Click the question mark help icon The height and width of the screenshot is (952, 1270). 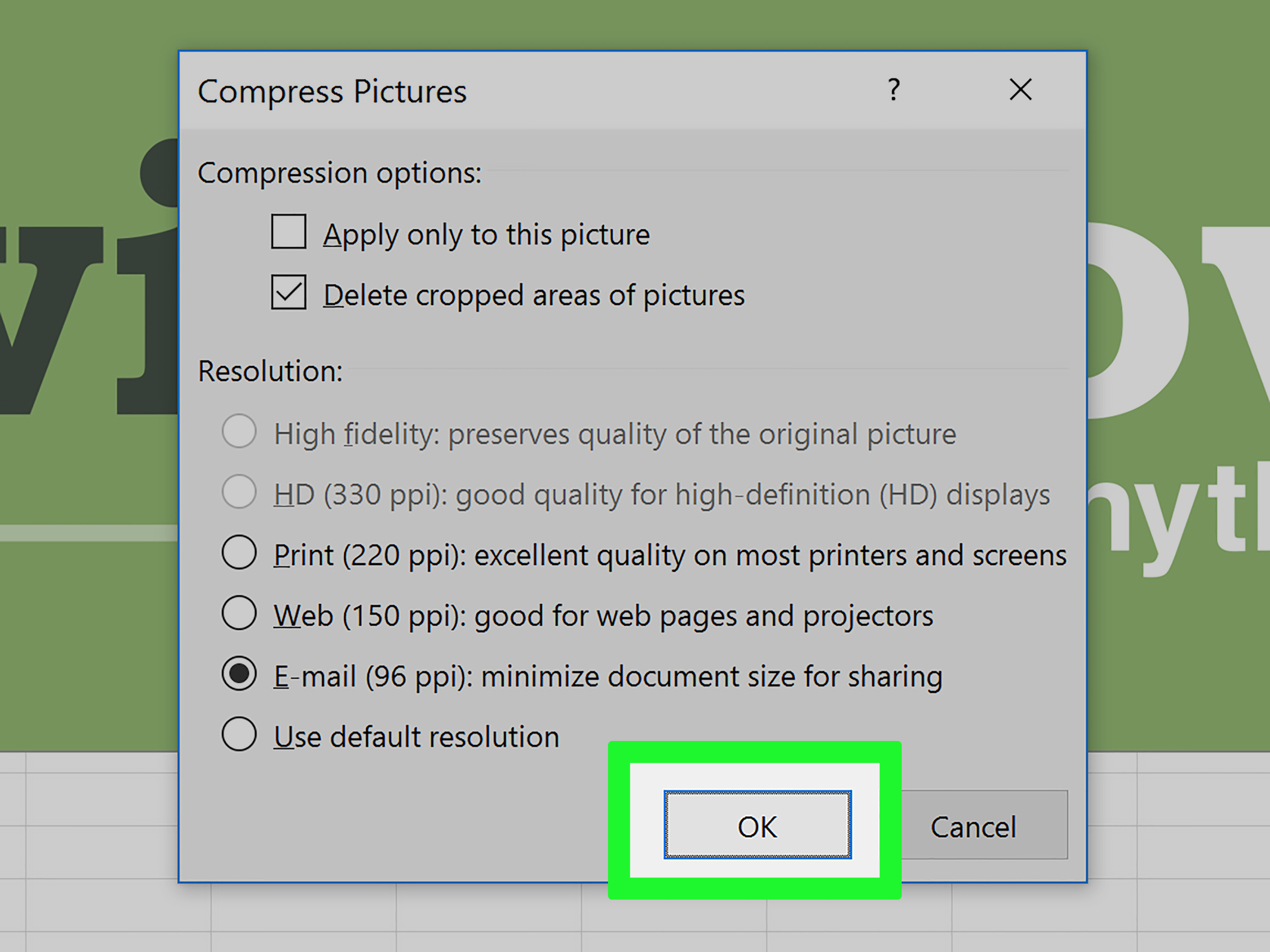(x=893, y=90)
